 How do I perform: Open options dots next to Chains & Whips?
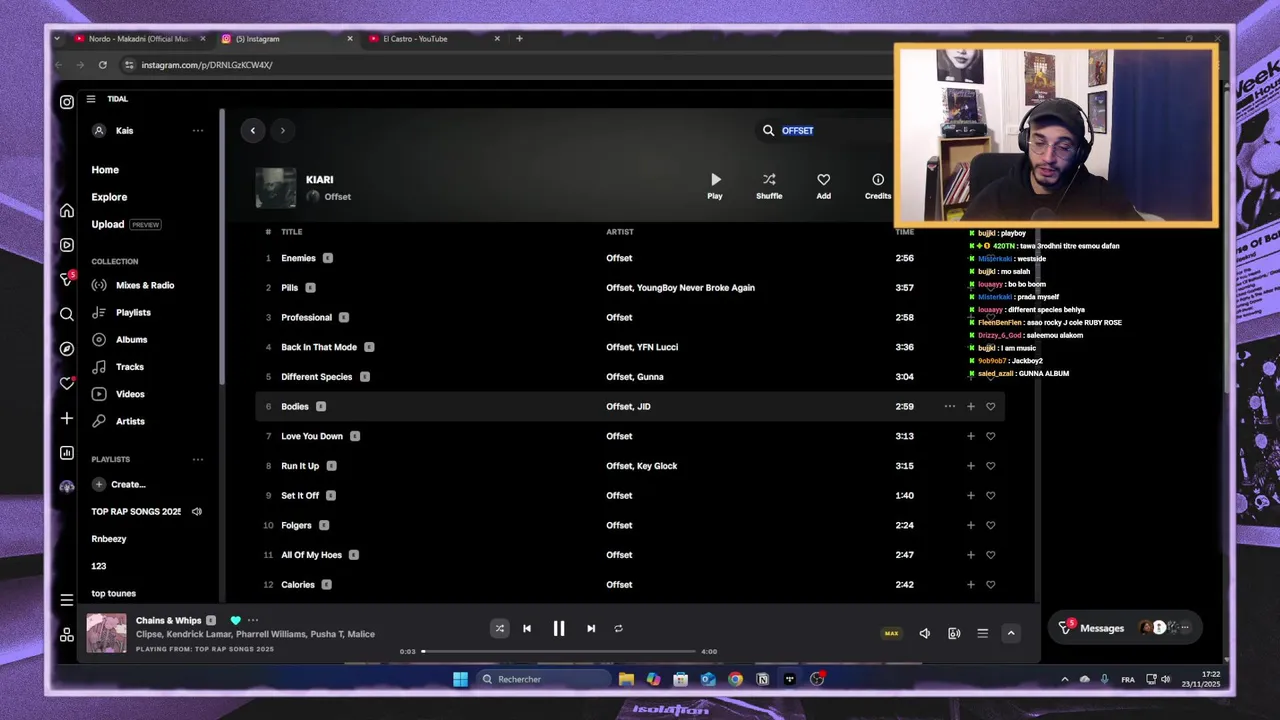point(253,620)
